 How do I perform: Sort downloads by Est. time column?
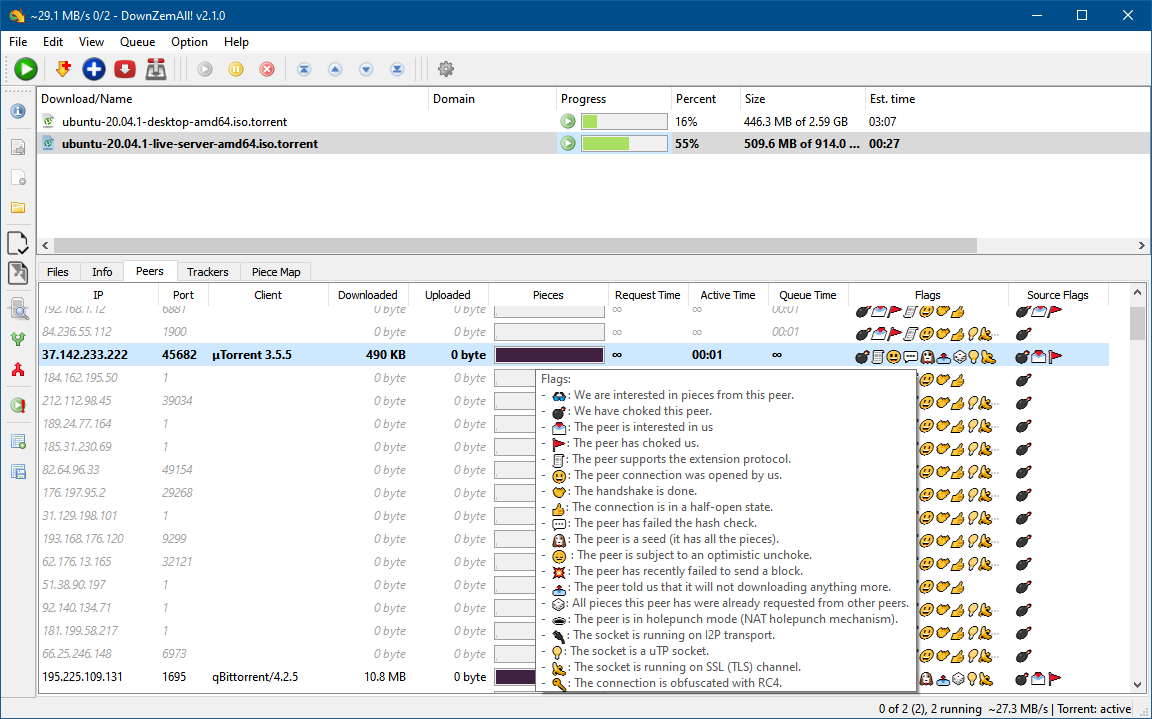tap(1007, 98)
